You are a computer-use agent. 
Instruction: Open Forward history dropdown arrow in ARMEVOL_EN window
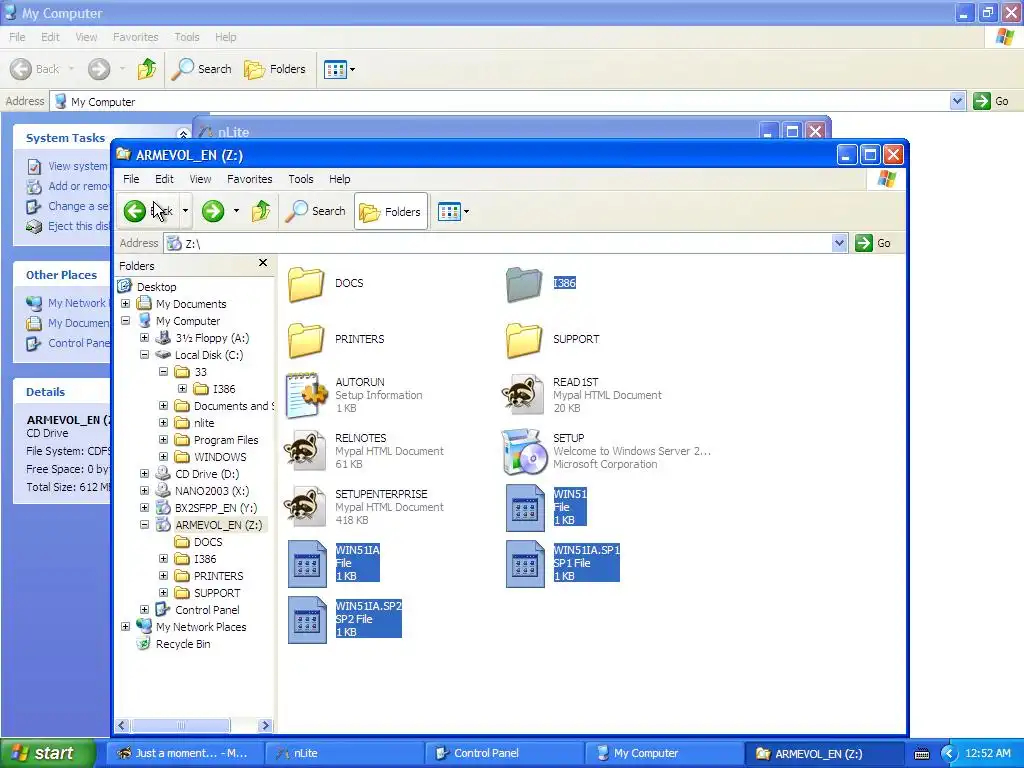236,211
